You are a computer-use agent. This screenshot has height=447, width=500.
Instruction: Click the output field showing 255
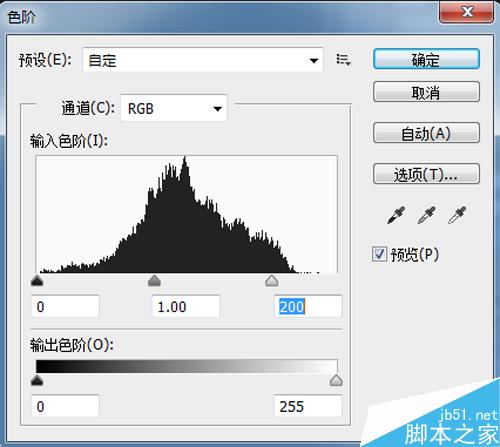308,406
